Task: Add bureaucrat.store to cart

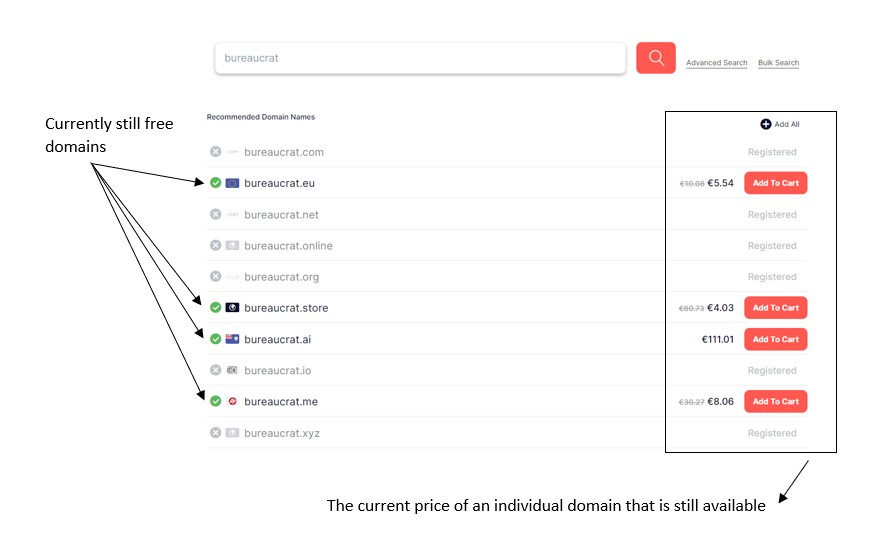Action: pyautogui.click(x=775, y=308)
